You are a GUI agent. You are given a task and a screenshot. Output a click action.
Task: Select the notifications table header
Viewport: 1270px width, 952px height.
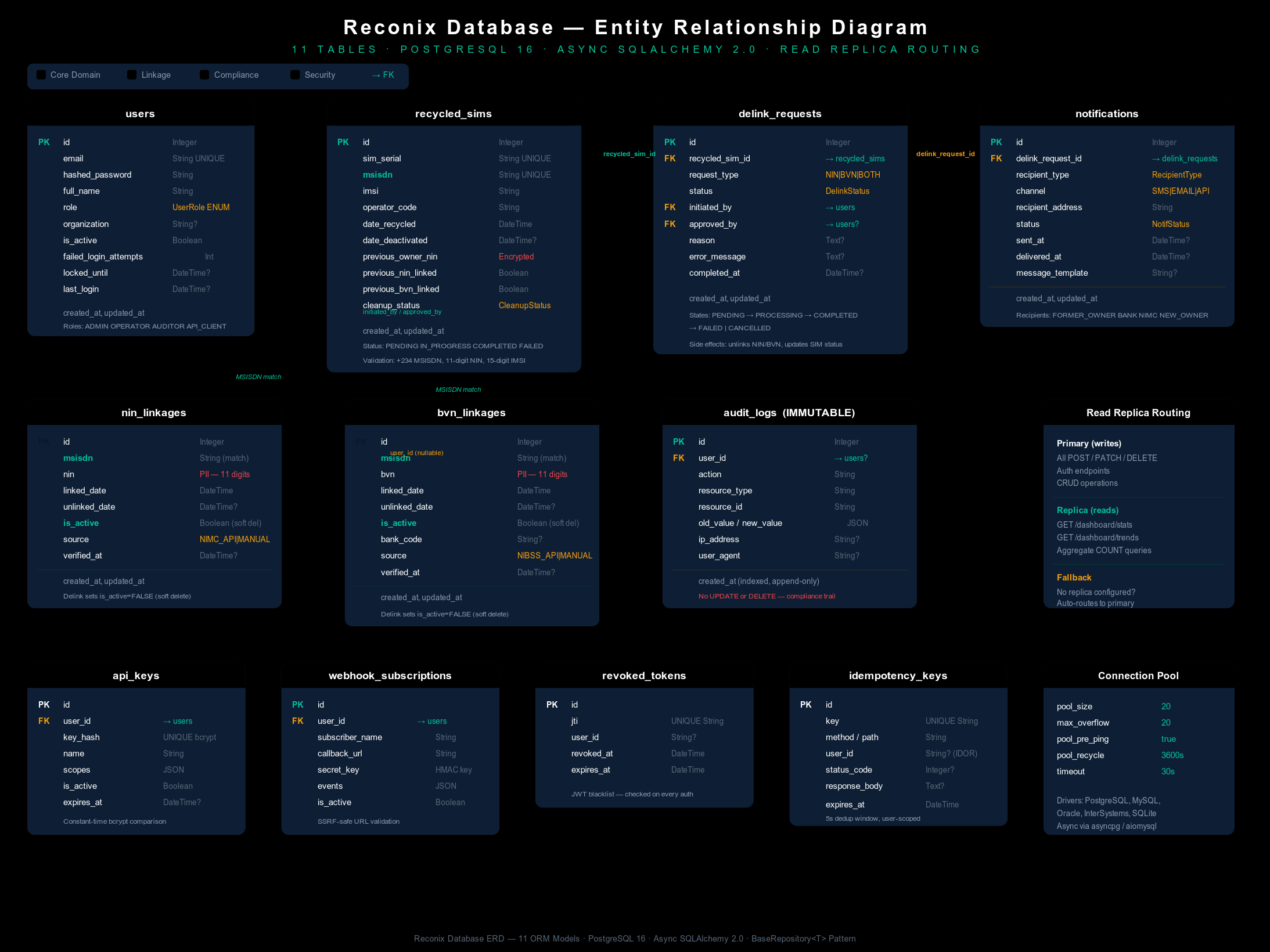(x=1107, y=114)
